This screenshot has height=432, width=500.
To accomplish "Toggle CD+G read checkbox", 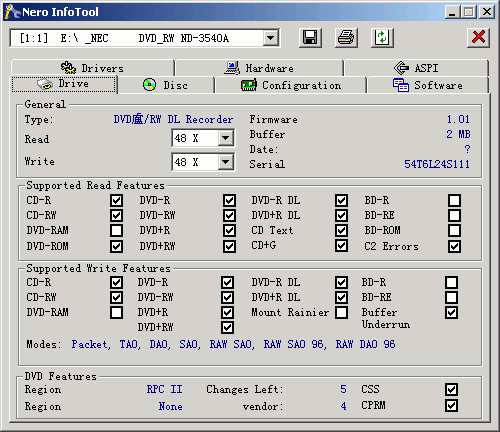I will point(341,246).
